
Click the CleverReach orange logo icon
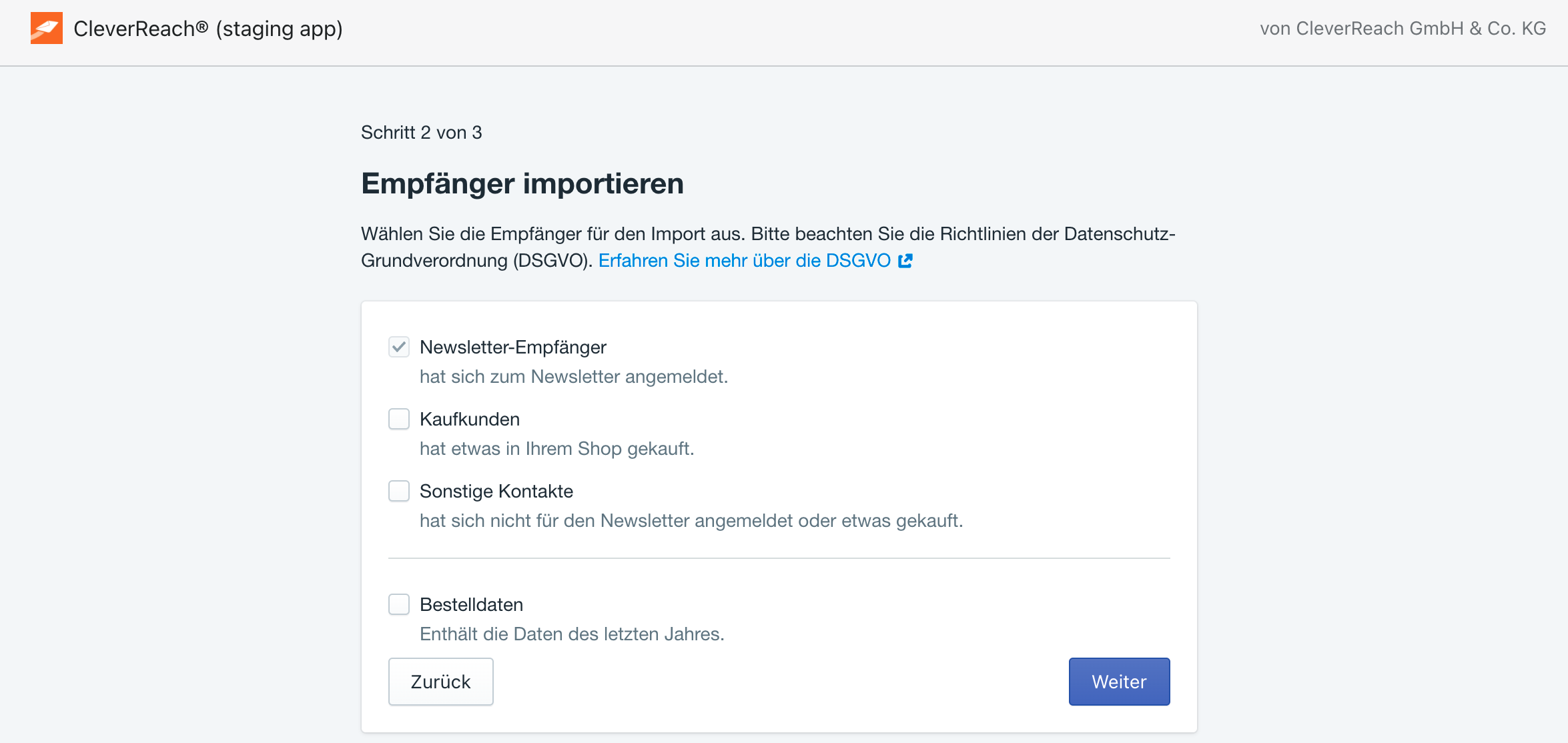tap(47, 28)
